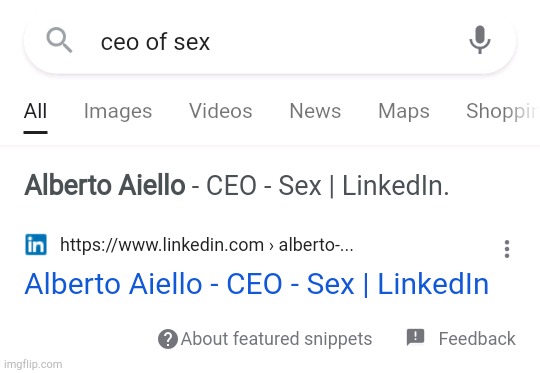Click the gray featured snippet heading text
540x373 pixels.
(x=237, y=185)
